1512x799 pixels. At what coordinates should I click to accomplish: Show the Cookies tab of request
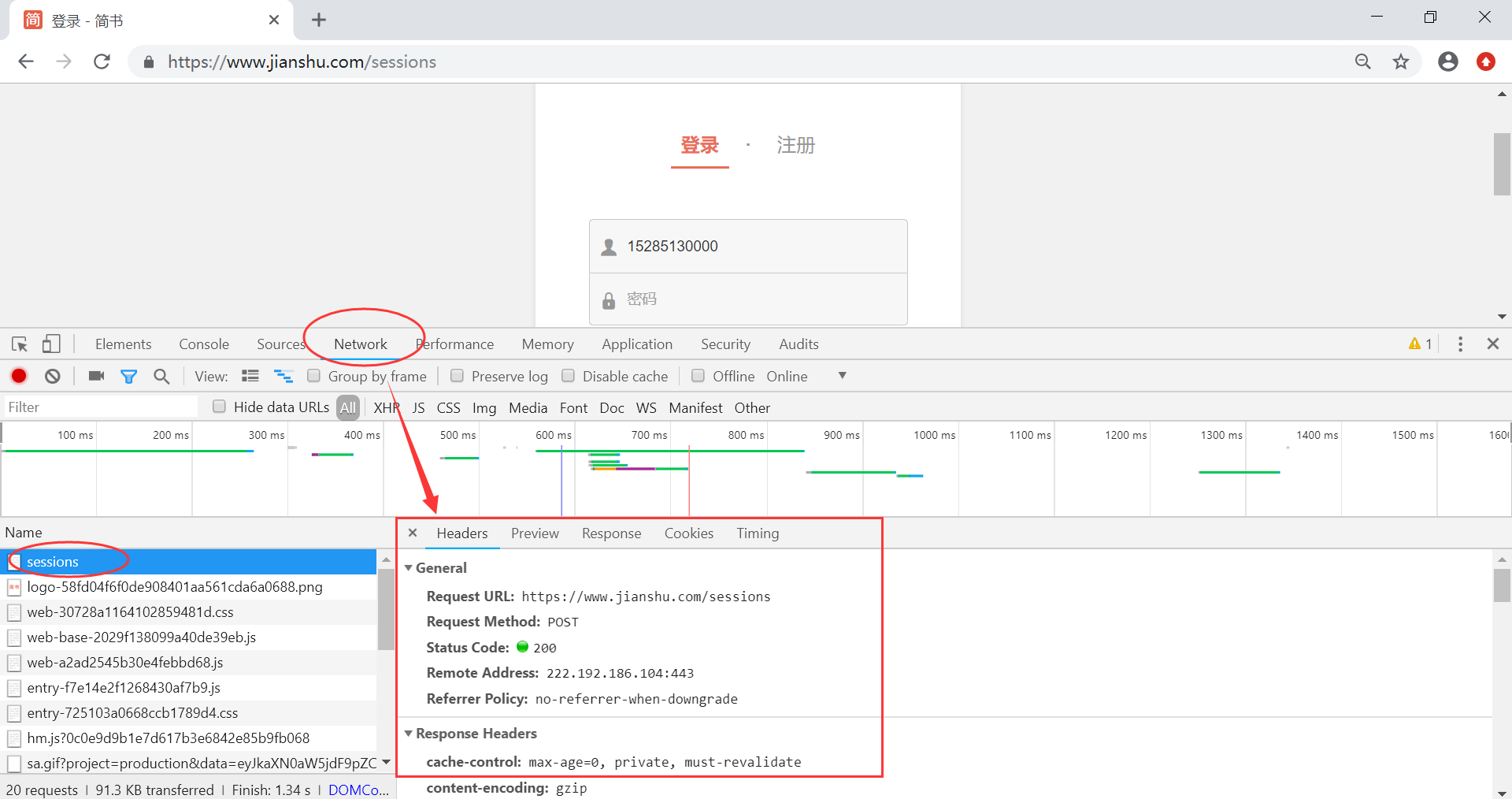pyautogui.click(x=689, y=533)
